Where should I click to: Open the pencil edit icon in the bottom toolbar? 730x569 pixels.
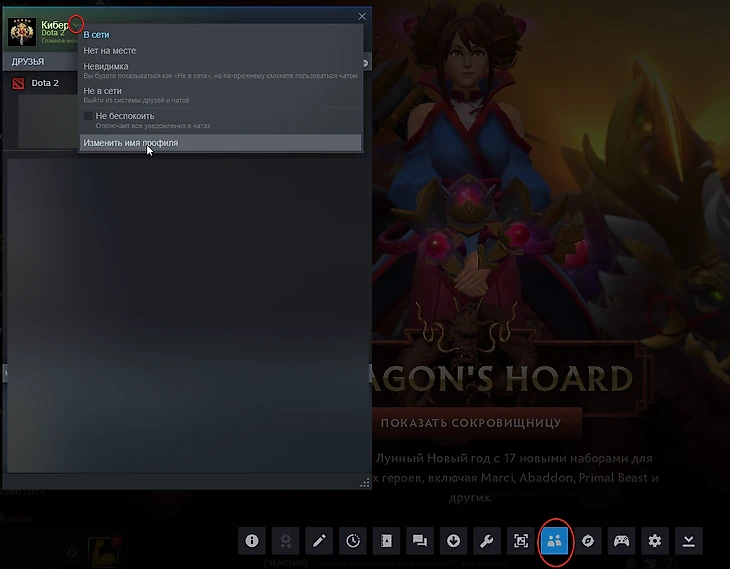click(319, 541)
